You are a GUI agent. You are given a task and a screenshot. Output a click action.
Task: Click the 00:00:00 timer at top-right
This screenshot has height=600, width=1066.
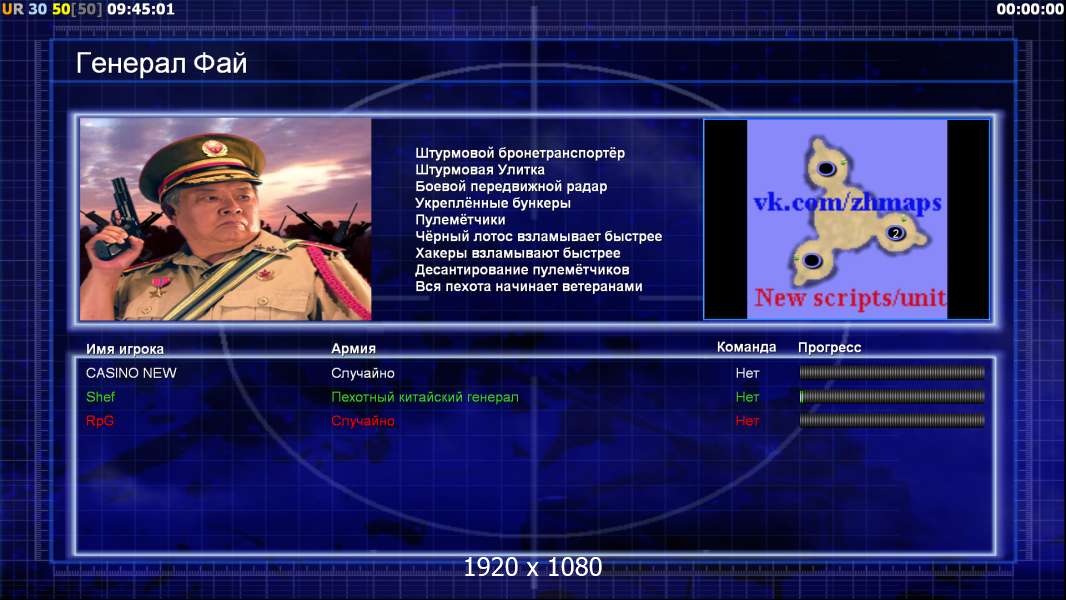(1030, 10)
